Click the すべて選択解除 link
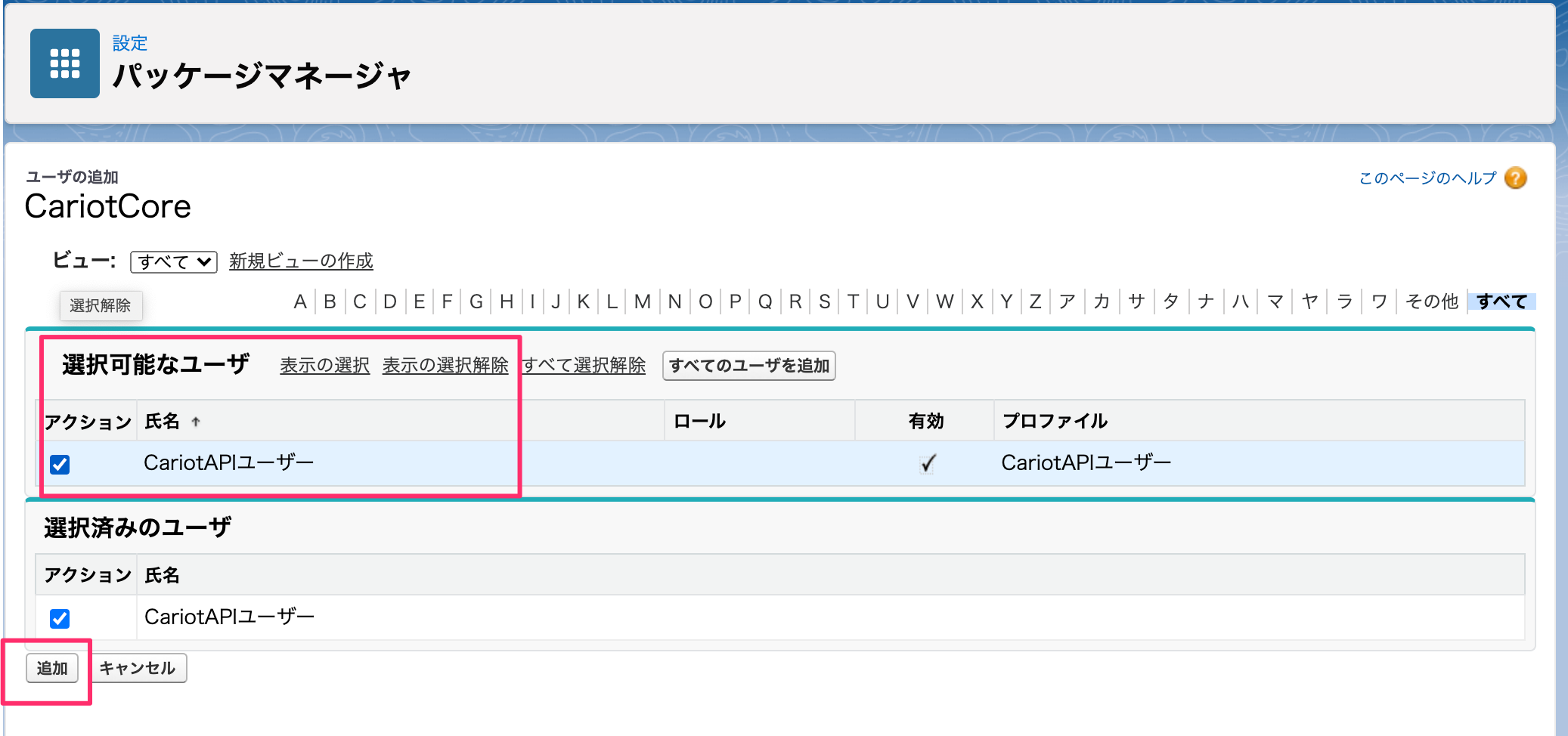Screen dimensions: 1568x736 click(x=584, y=365)
